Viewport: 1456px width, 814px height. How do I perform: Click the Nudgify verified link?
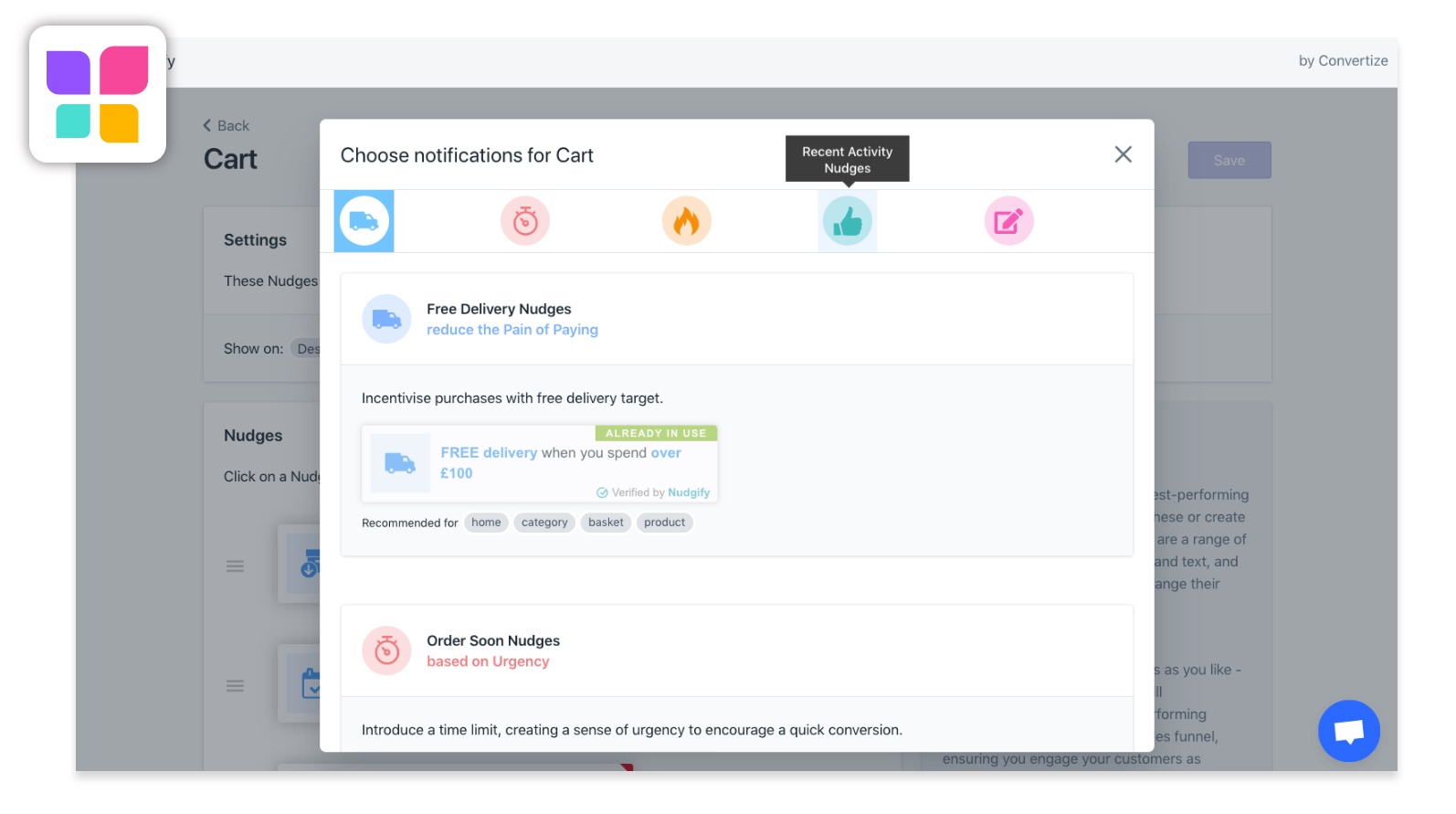(689, 492)
